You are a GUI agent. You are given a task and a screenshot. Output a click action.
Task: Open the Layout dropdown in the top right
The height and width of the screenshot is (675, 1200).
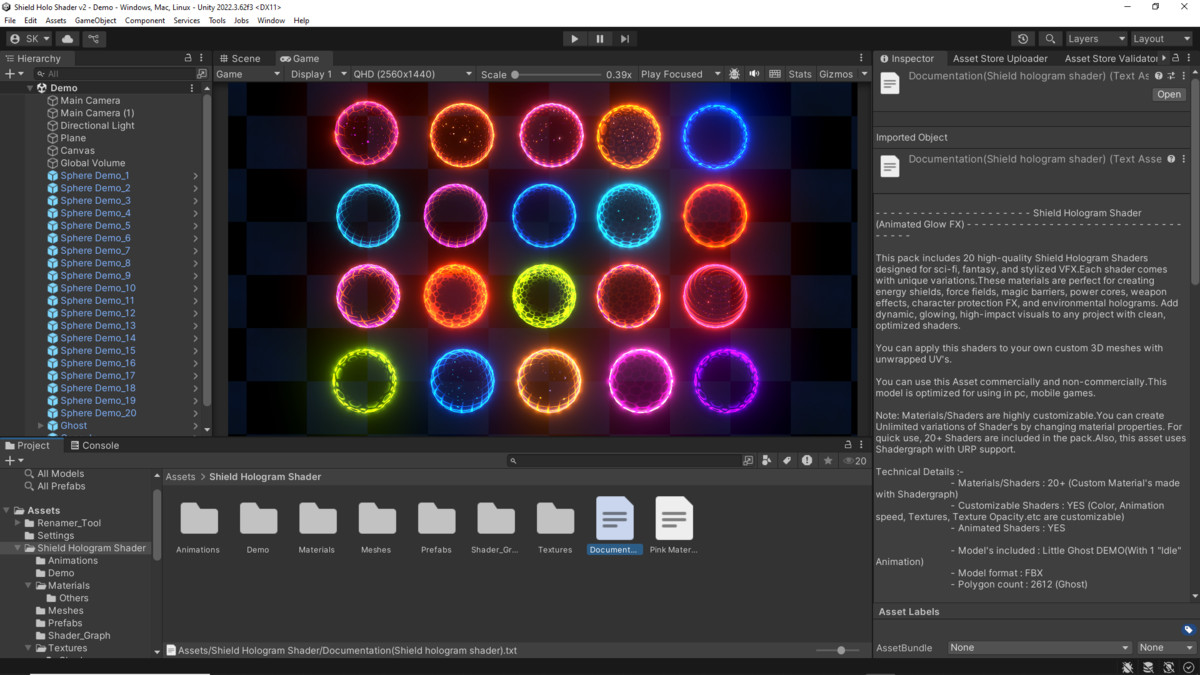pos(1160,38)
